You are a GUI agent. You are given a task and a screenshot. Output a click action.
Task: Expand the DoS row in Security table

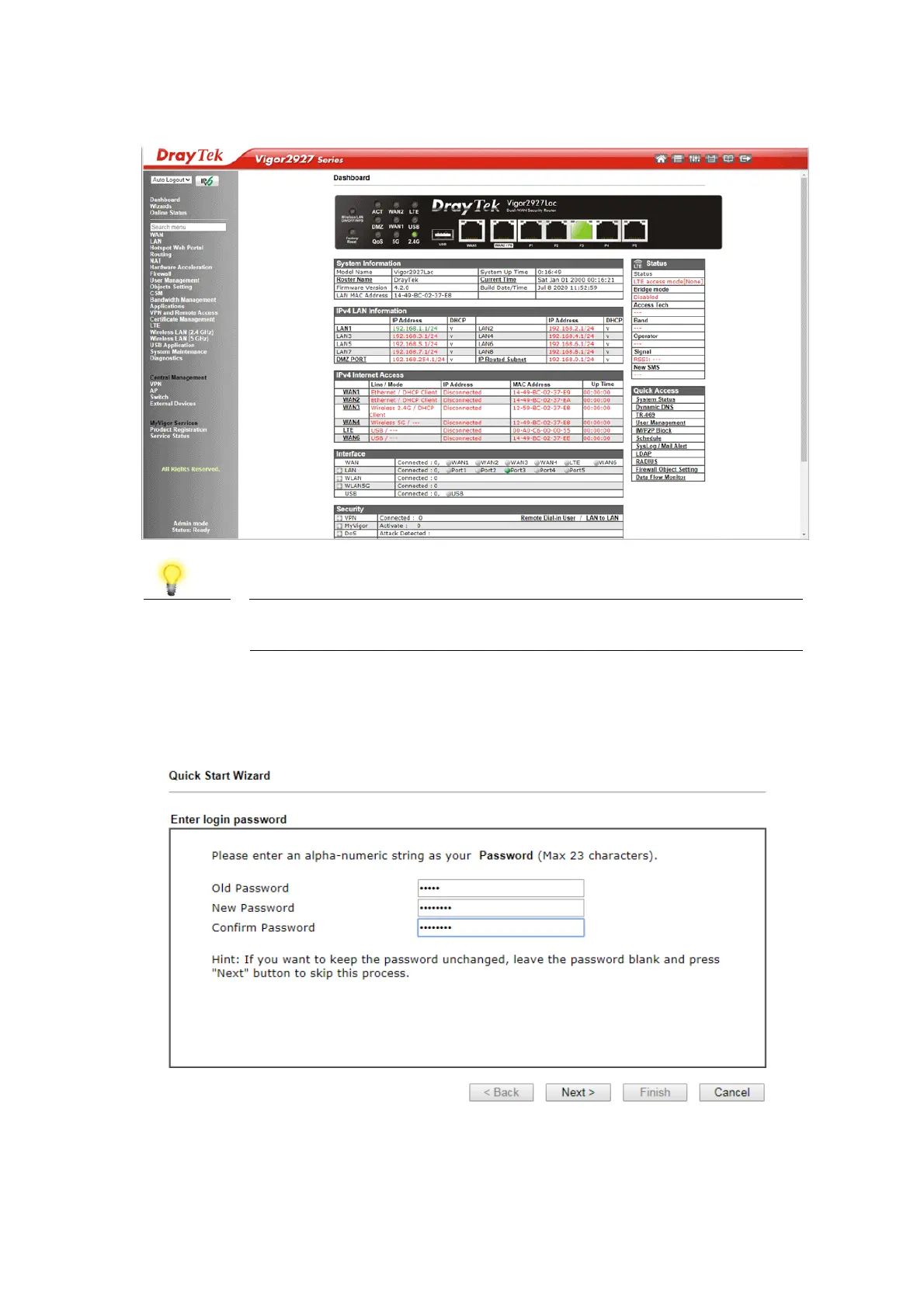(339, 534)
